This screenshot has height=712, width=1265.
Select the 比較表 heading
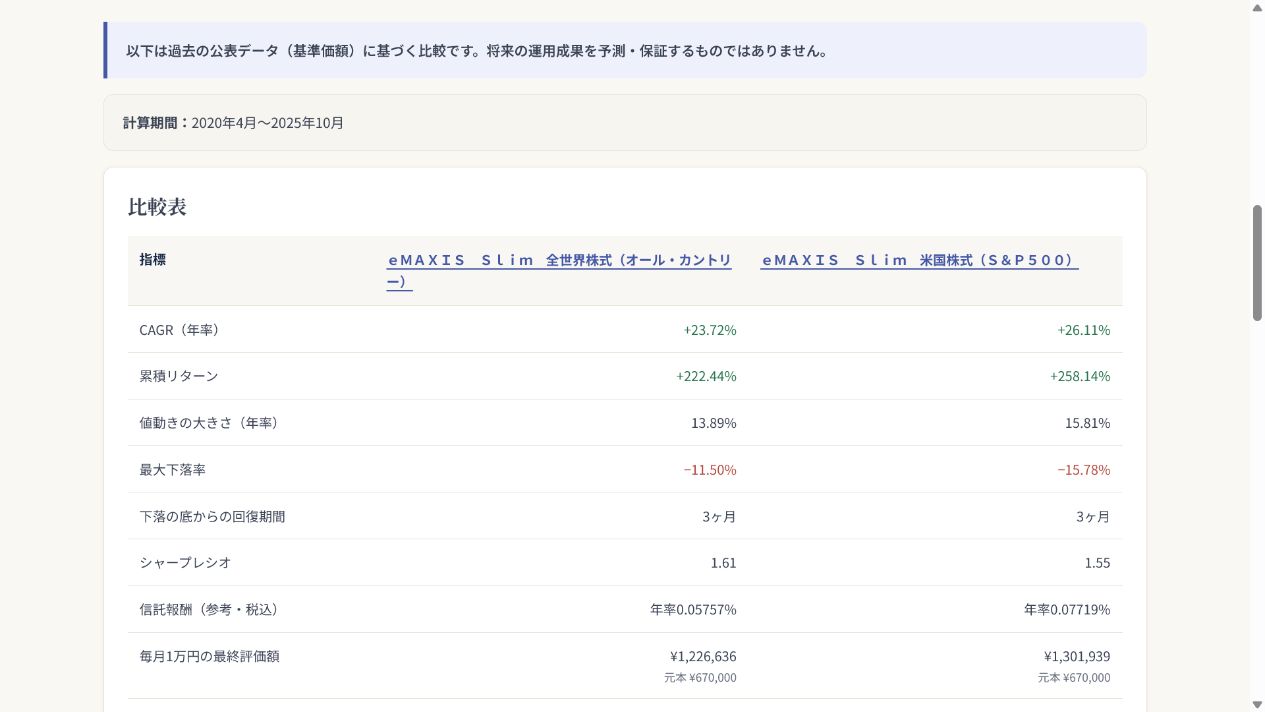point(157,207)
